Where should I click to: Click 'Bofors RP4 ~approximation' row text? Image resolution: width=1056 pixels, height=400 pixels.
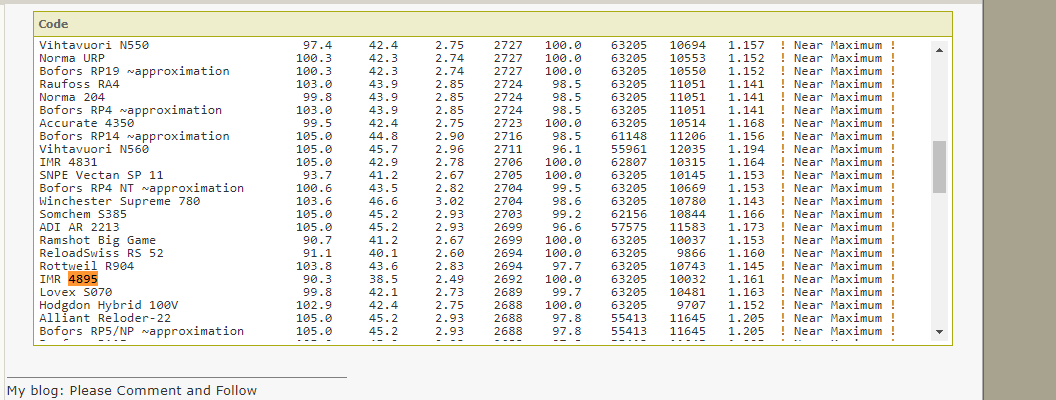pos(130,110)
